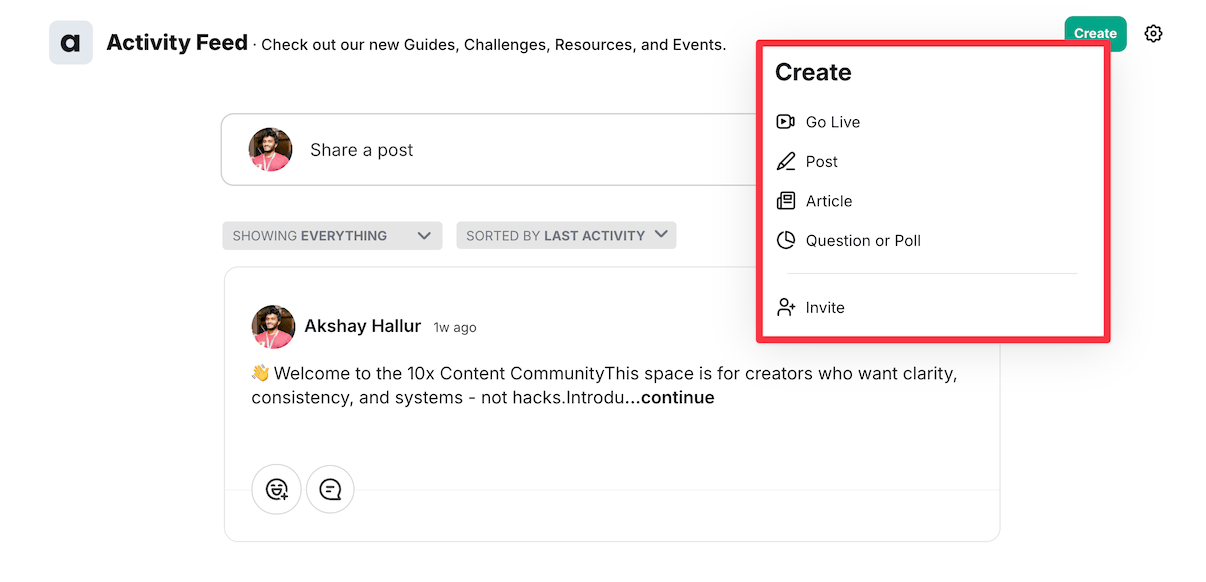Click the profile avatar in the share box
The image size is (1206, 582).
coord(270,150)
